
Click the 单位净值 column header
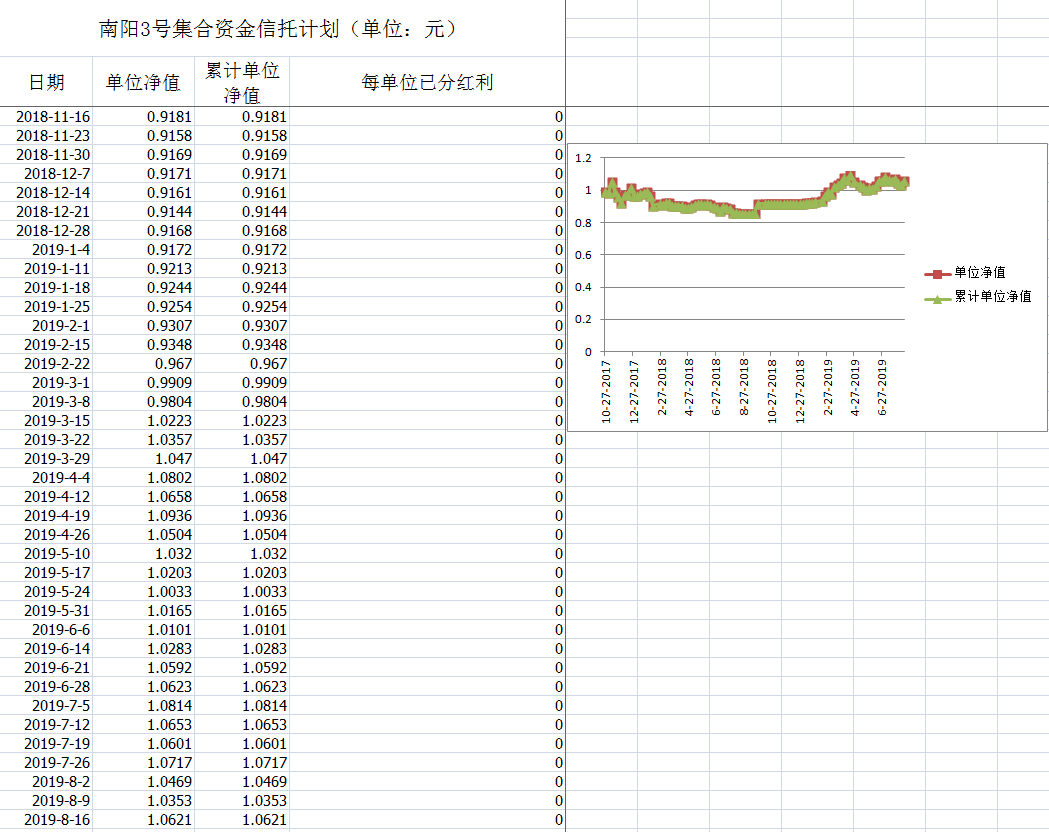[x=143, y=82]
